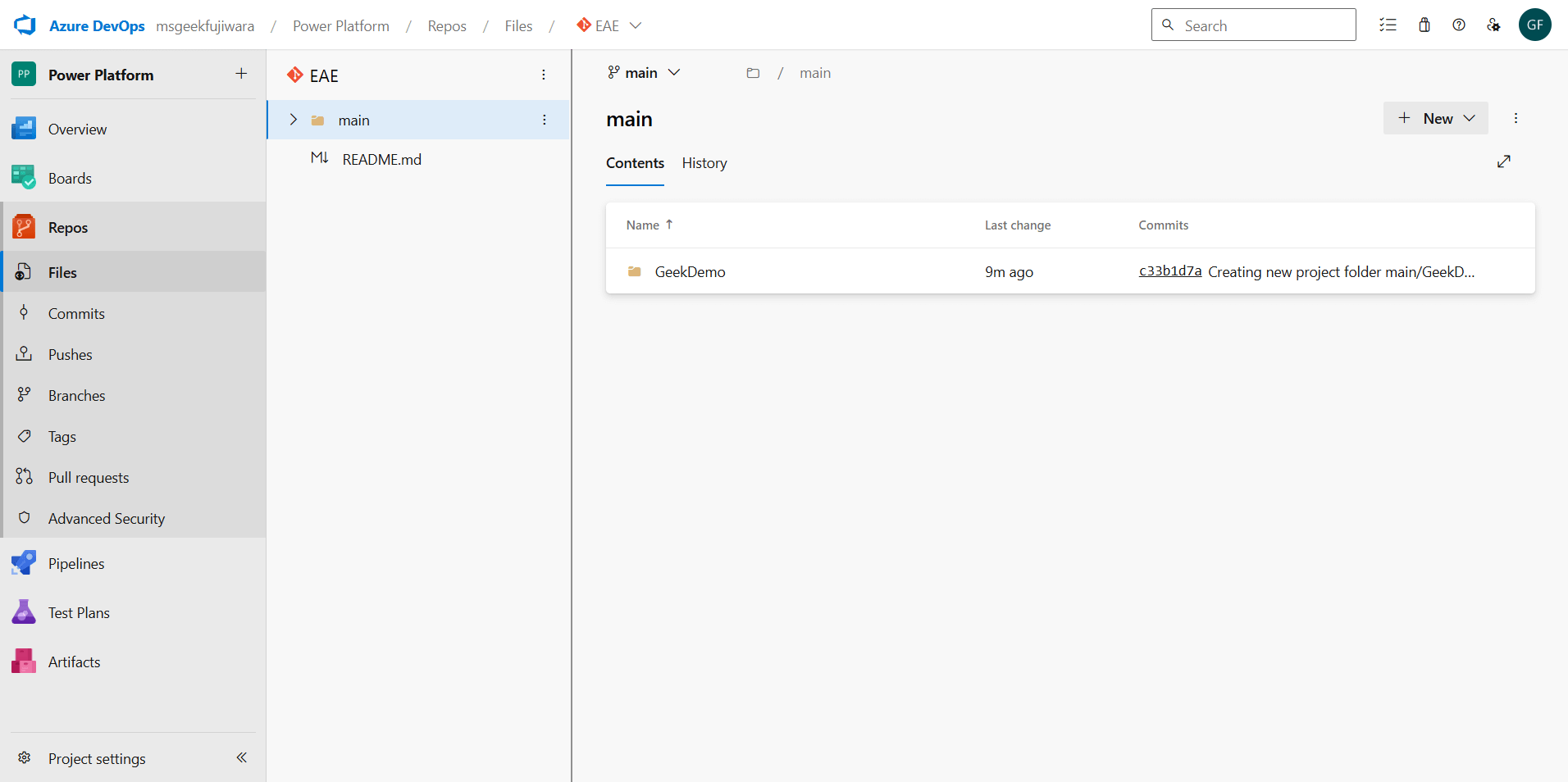Open the work items checklist icon
This screenshot has width=1568, height=782.
click(1389, 25)
